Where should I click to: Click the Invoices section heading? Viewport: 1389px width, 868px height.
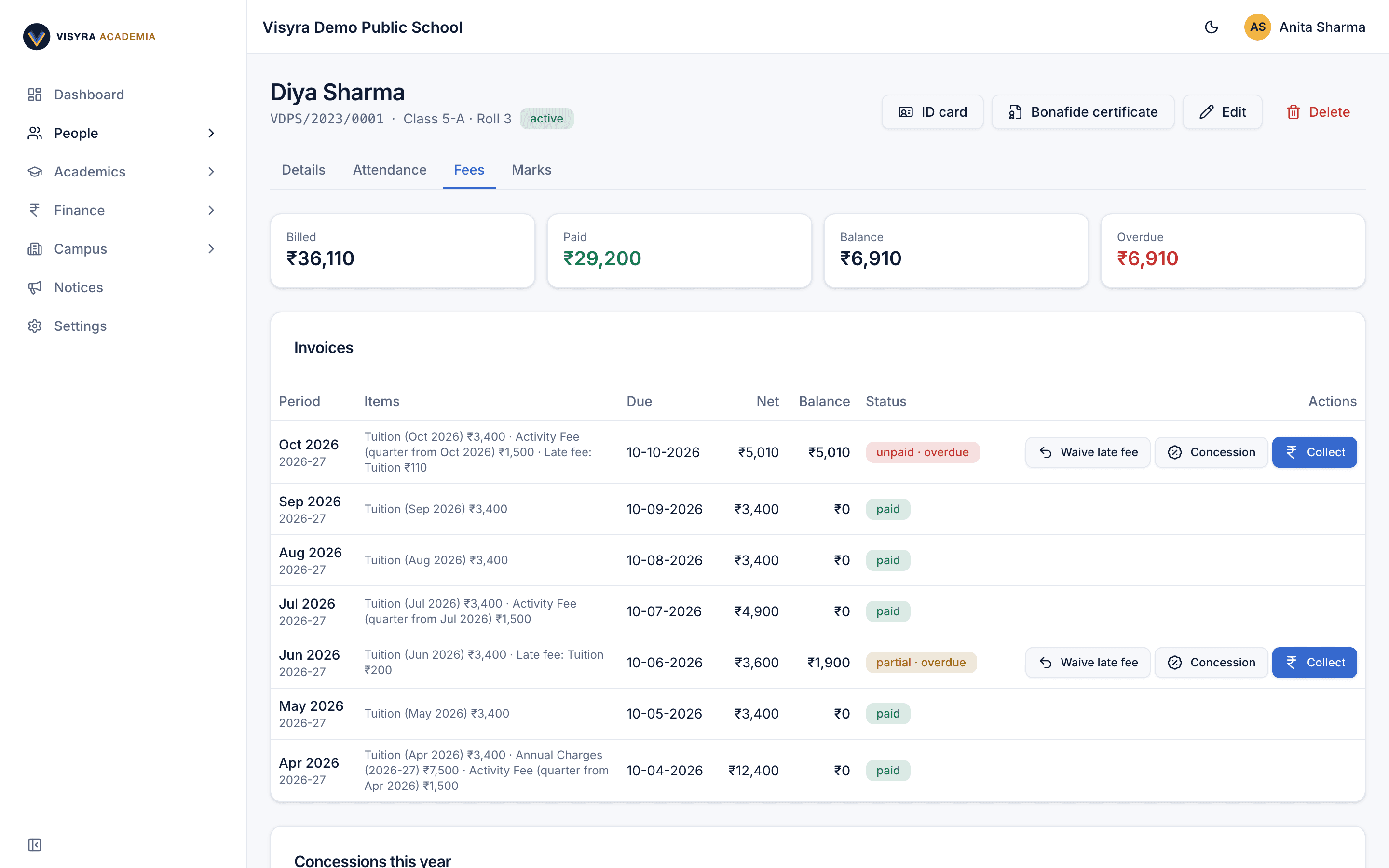point(324,348)
